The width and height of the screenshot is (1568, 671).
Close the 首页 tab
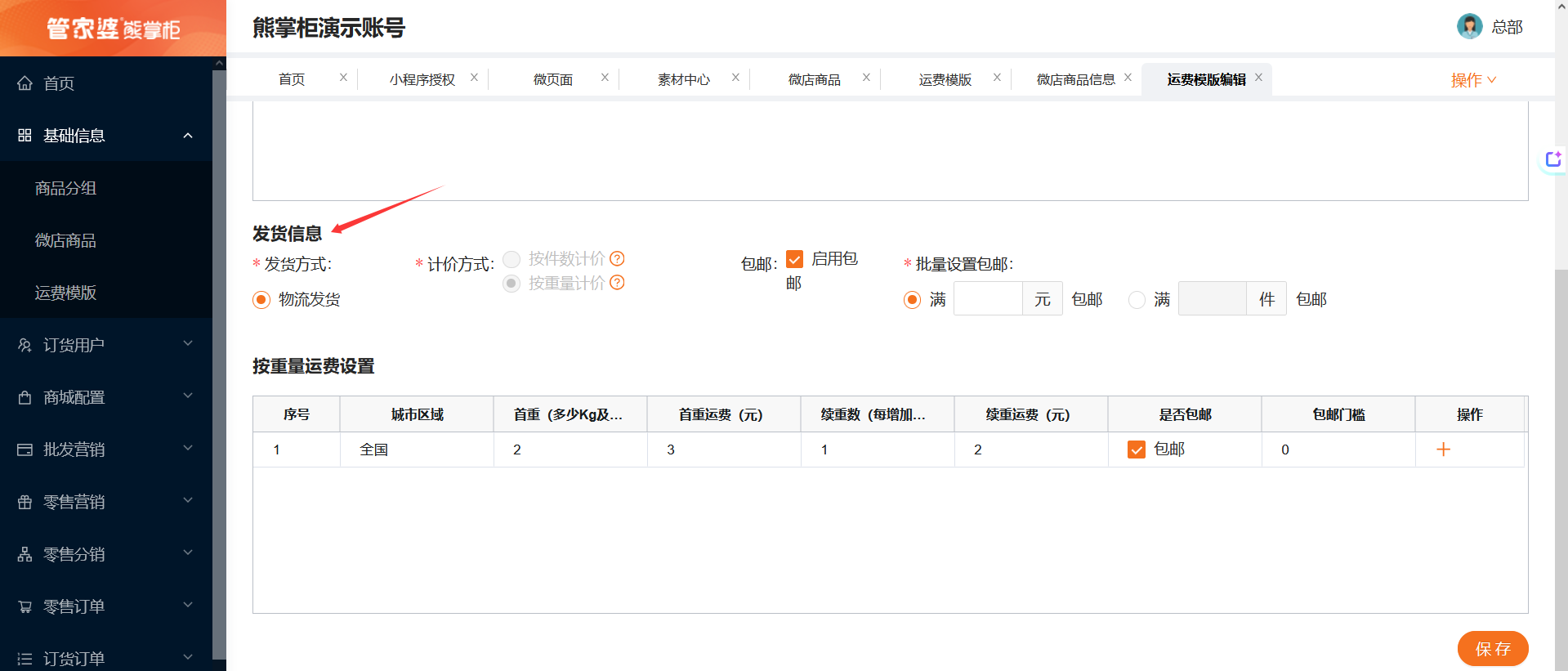(x=343, y=77)
